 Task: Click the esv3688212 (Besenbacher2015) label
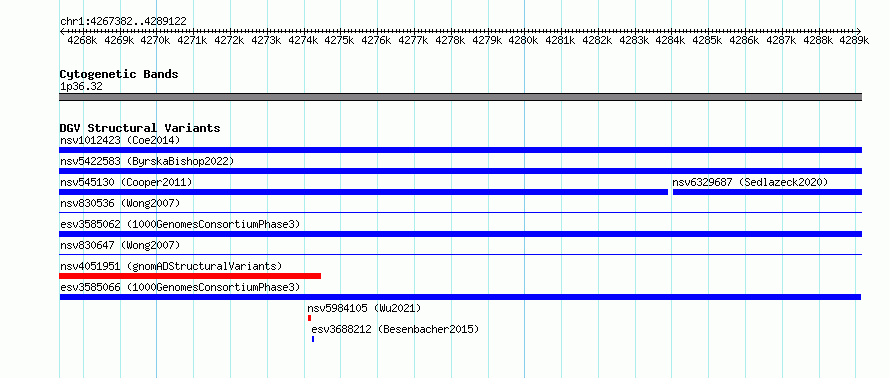395,329
